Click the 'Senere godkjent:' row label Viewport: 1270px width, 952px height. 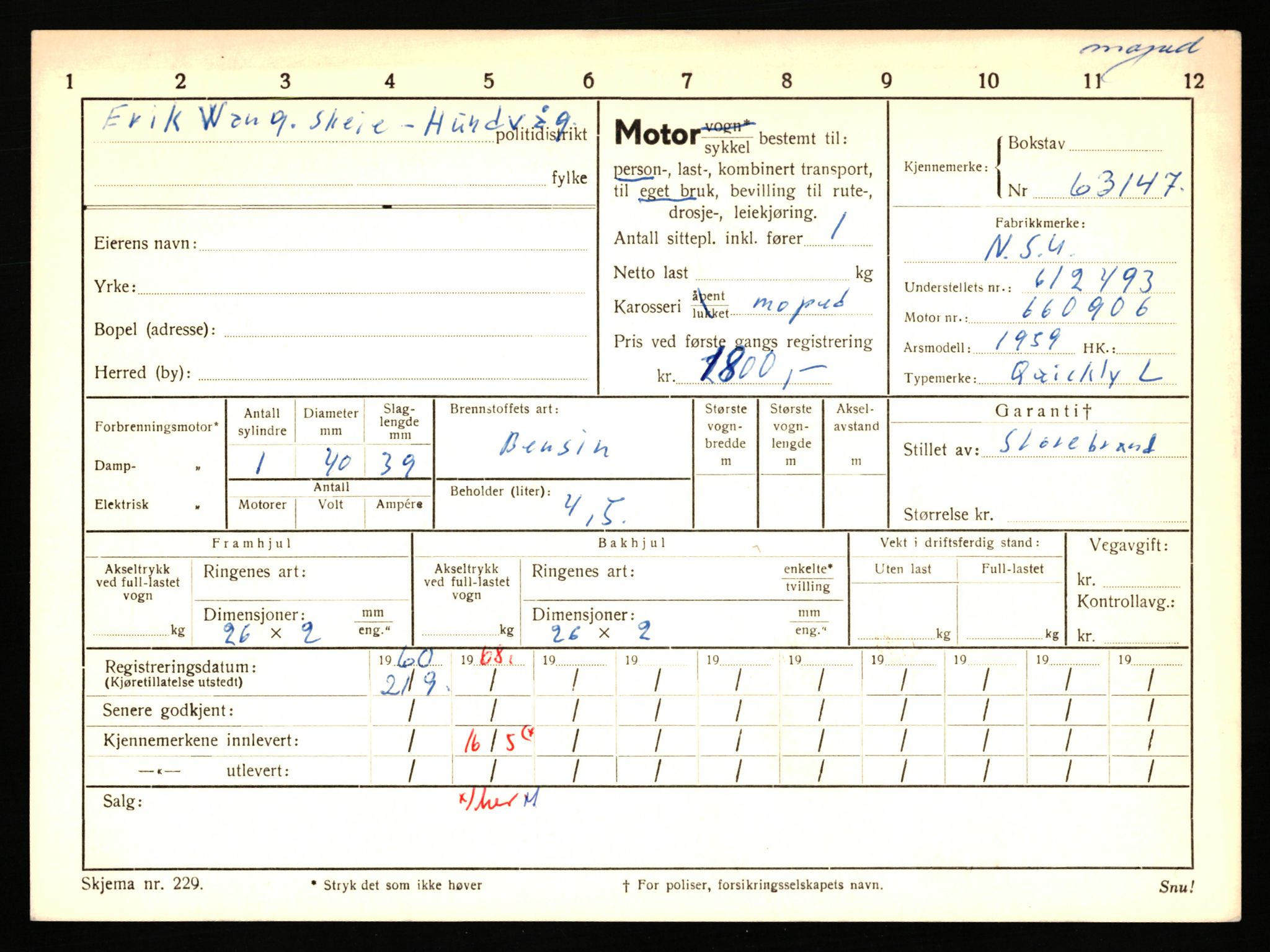point(168,710)
